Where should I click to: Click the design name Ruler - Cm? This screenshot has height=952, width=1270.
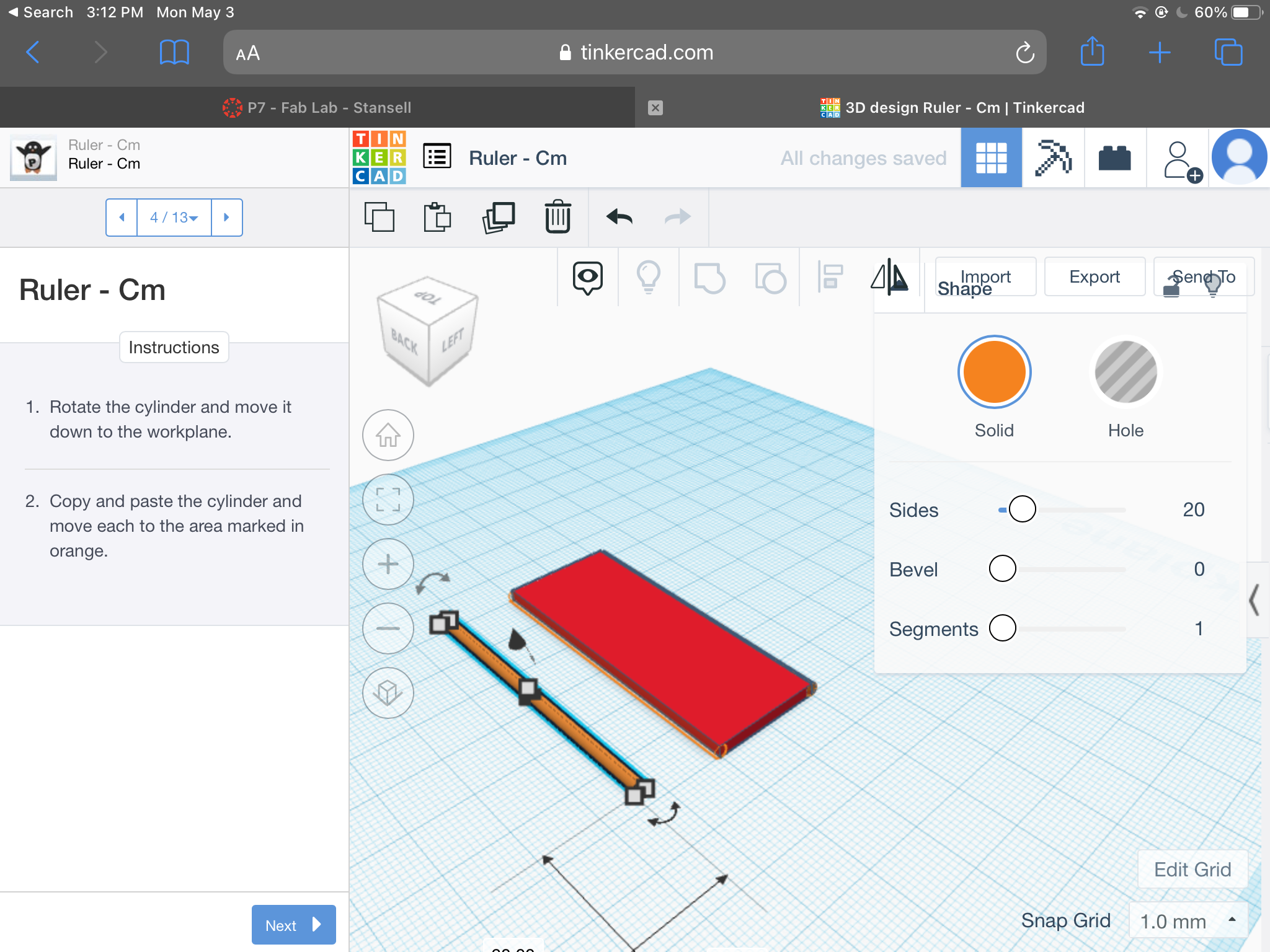click(x=517, y=158)
